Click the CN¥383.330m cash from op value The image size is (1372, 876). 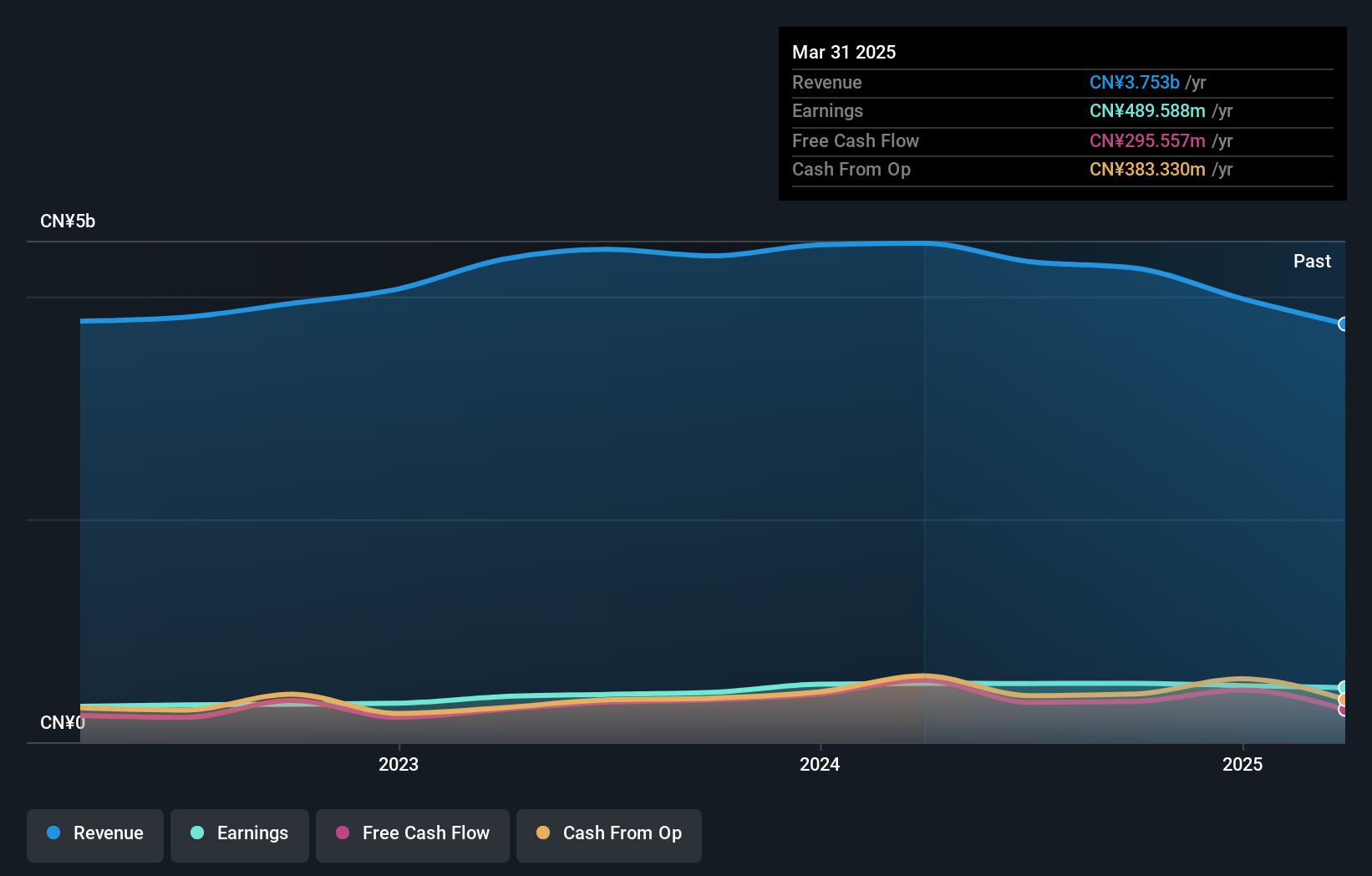(1147, 169)
